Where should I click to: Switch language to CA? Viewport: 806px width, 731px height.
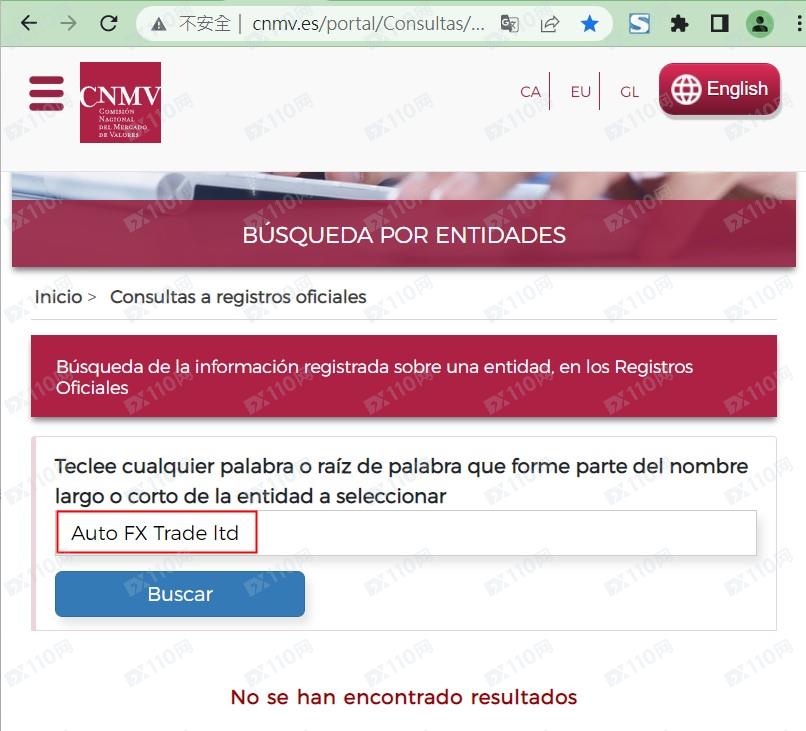click(x=530, y=92)
